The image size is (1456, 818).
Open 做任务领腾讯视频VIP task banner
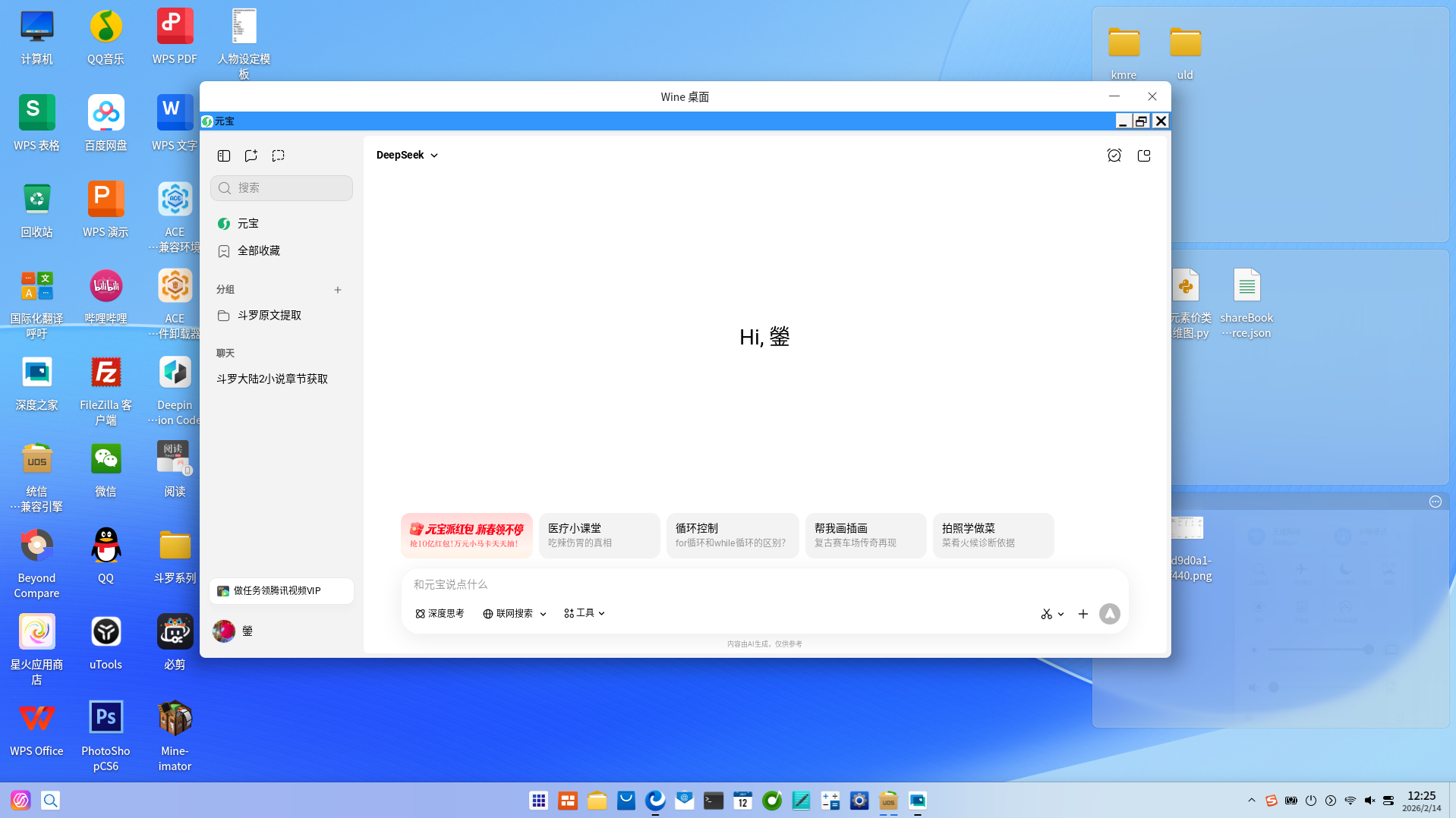(282, 591)
